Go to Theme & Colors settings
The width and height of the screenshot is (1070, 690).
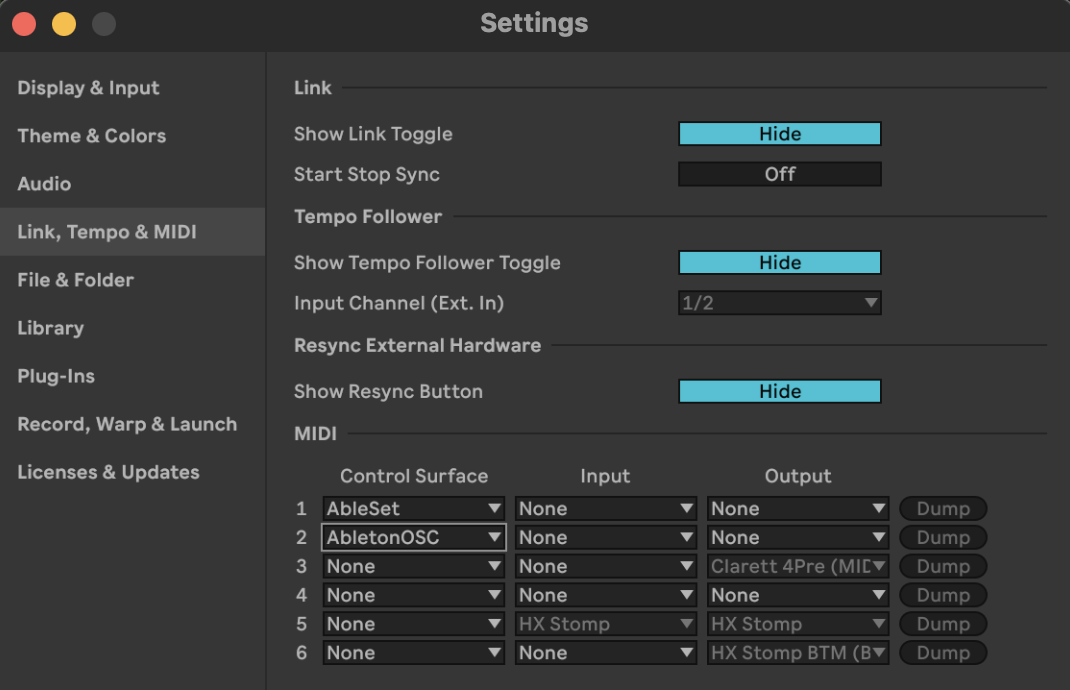click(x=91, y=136)
